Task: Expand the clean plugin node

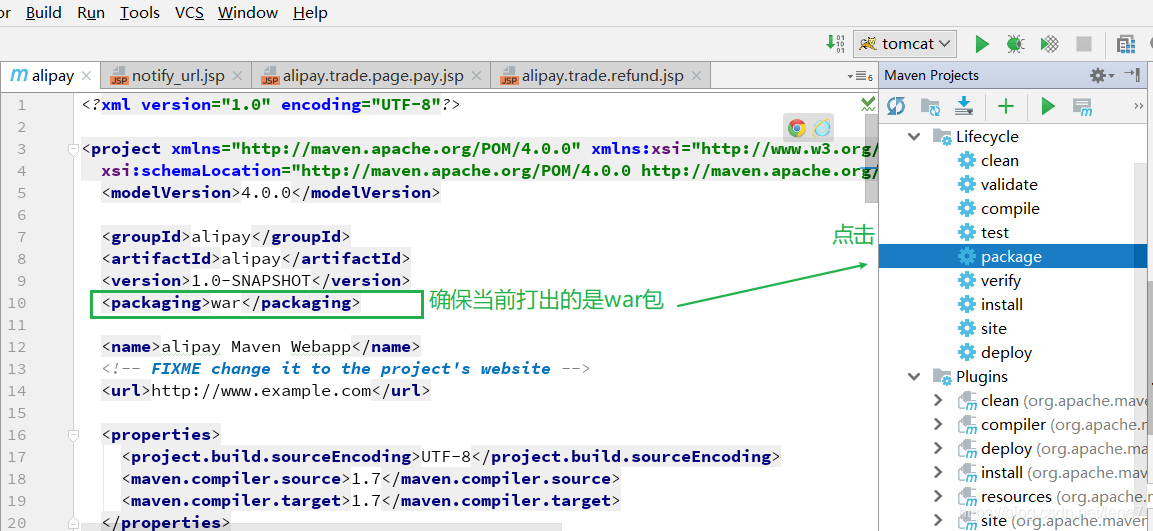Action: 938,401
